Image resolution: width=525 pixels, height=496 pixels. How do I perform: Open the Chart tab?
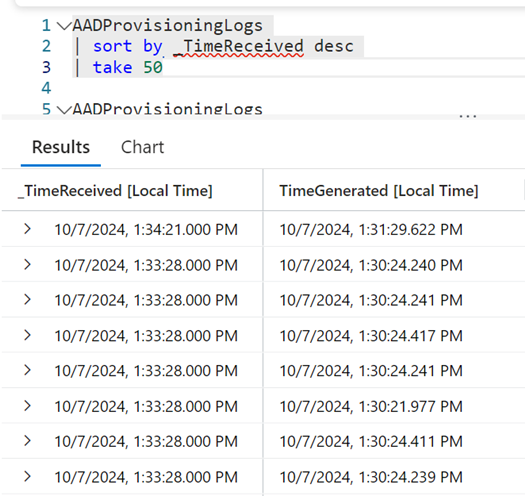[x=143, y=147]
